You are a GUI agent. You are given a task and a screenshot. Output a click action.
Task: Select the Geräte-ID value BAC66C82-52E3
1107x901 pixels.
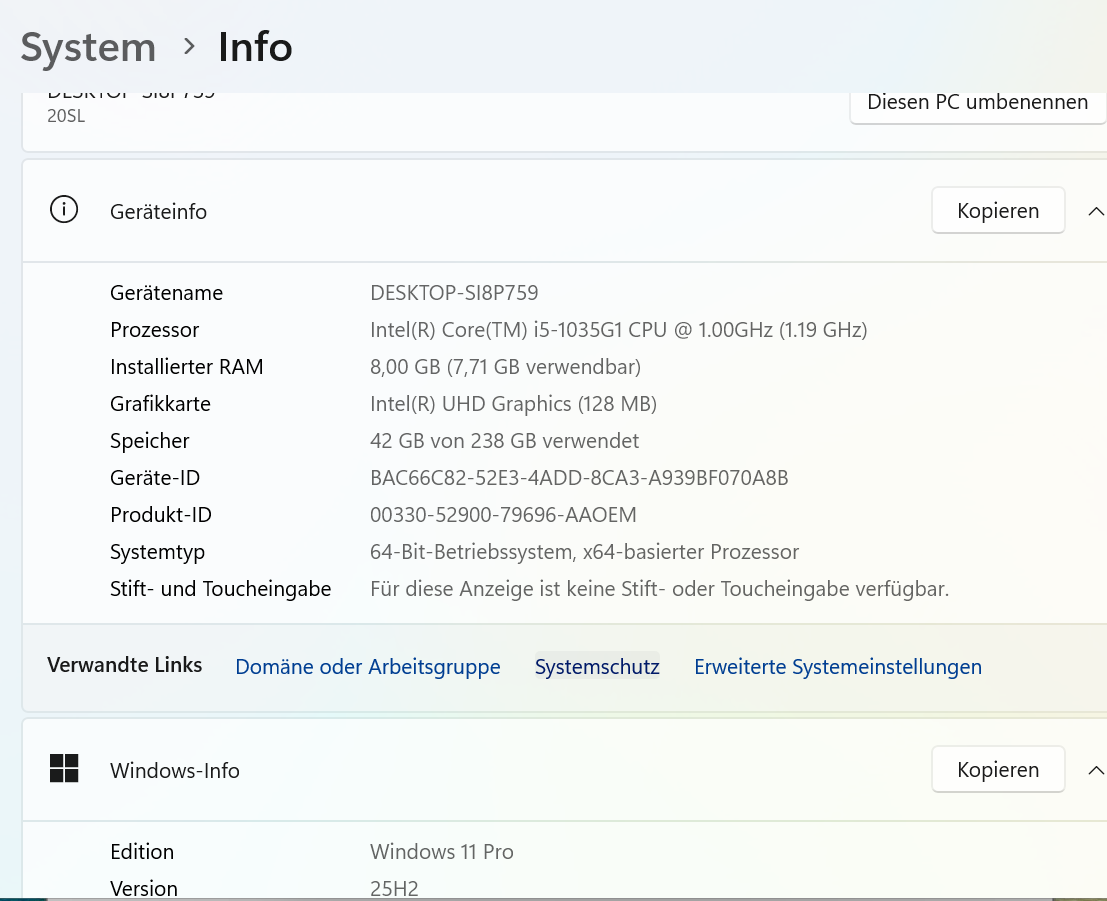click(579, 478)
